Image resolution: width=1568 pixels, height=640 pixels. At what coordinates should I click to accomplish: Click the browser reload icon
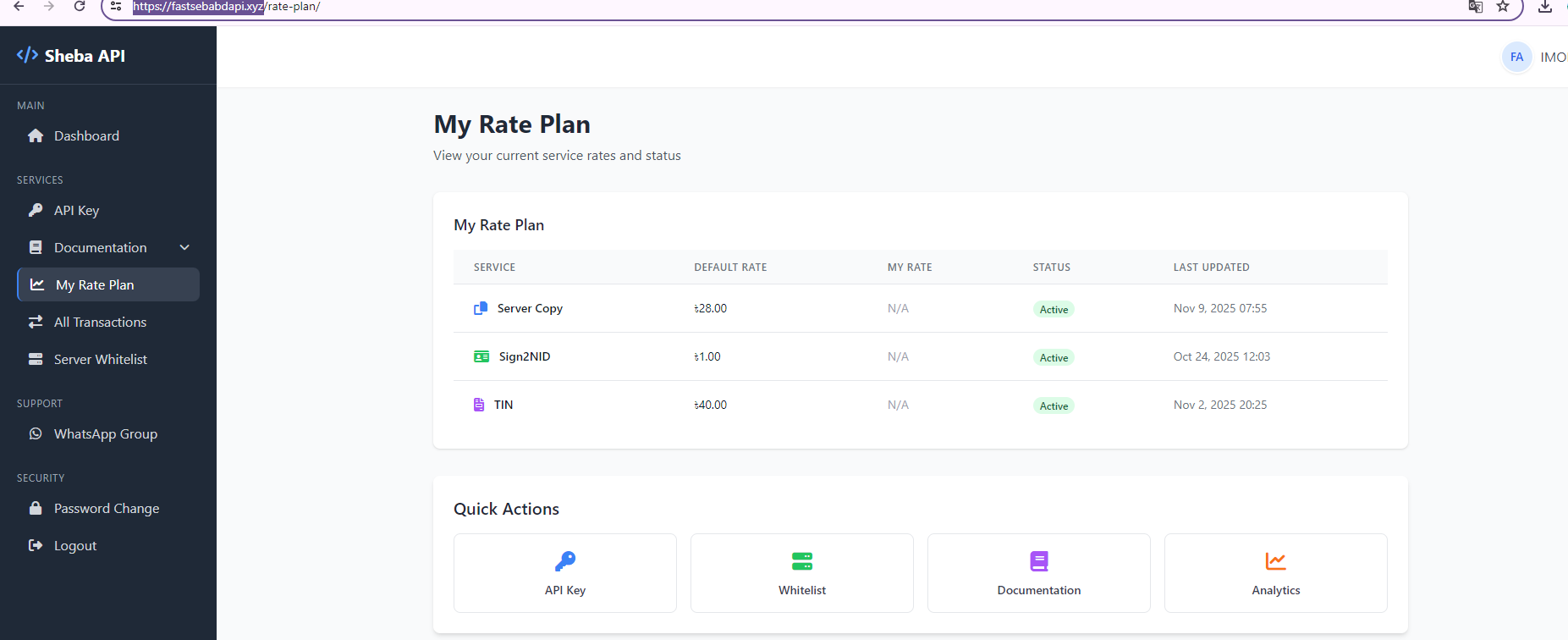tap(80, 7)
